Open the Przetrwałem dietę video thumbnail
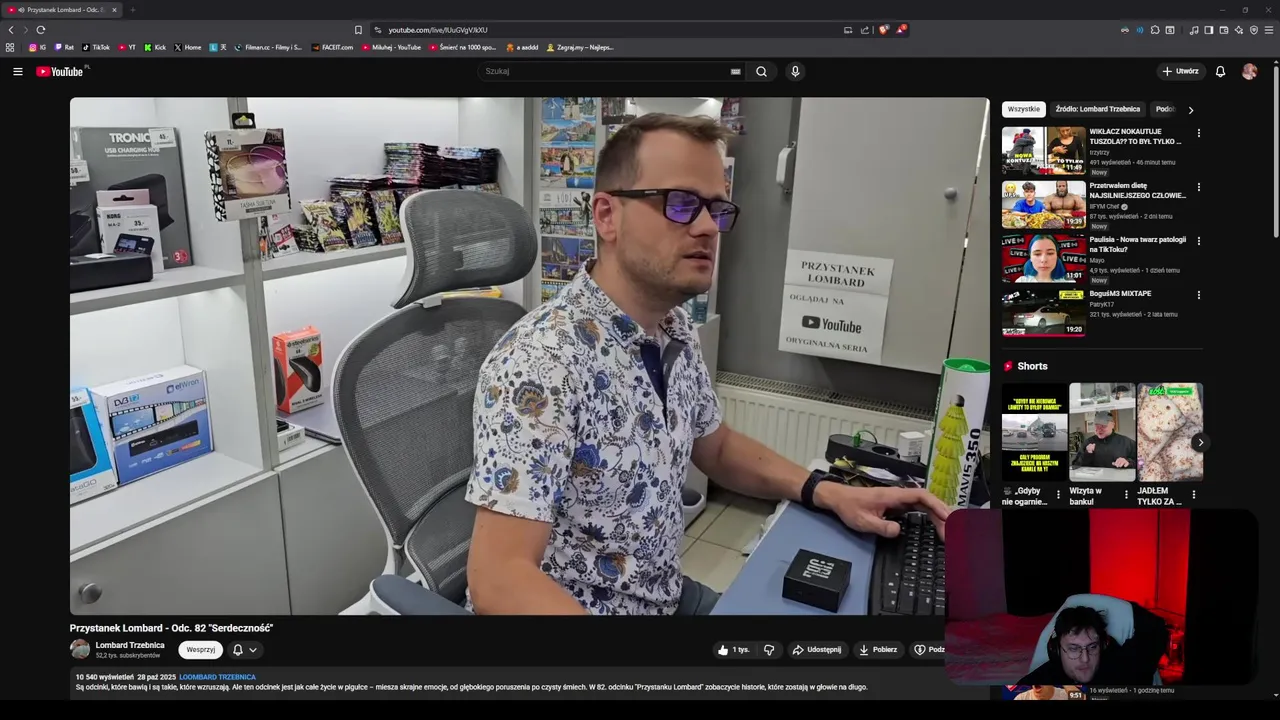The width and height of the screenshot is (1280, 720). [x=1043, y=204]
